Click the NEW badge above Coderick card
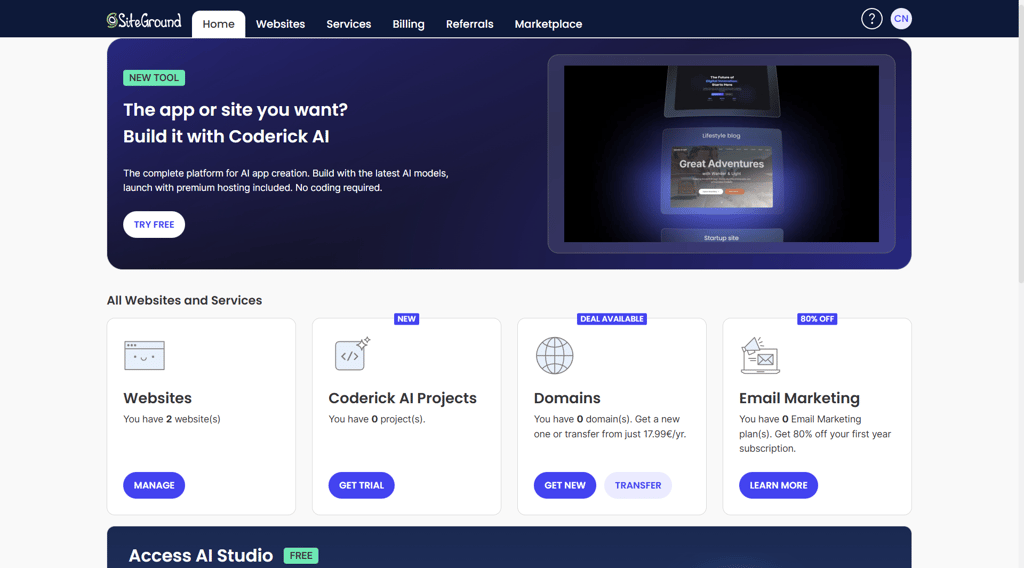This screenshot has height=568, width=1024. pyautogui.click(x=407, y=319)
